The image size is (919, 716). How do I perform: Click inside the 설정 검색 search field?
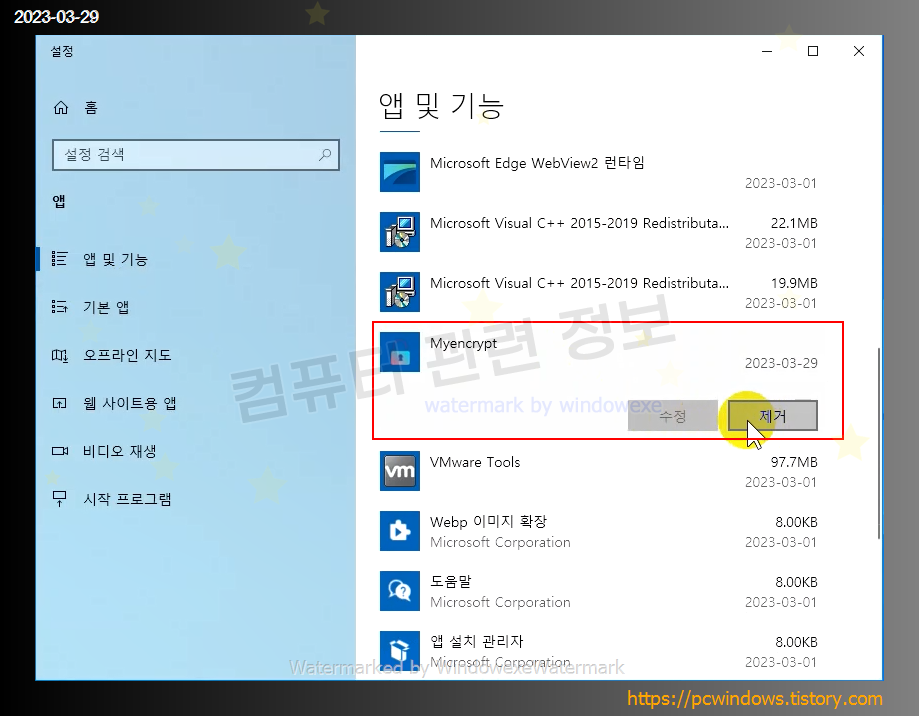(196, 155)
